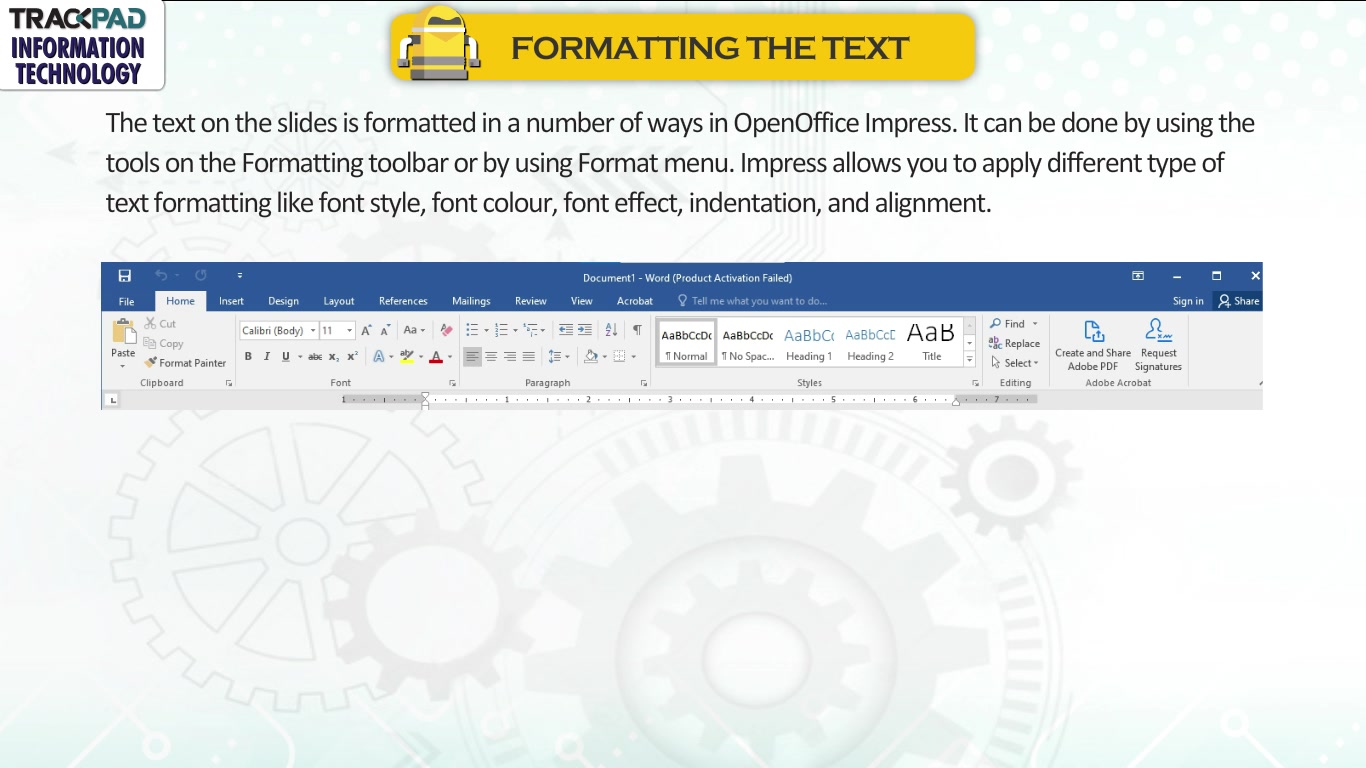Open the Change Case (Aa) dropdown
The image size is (1366, 768).
click(414, 330)
